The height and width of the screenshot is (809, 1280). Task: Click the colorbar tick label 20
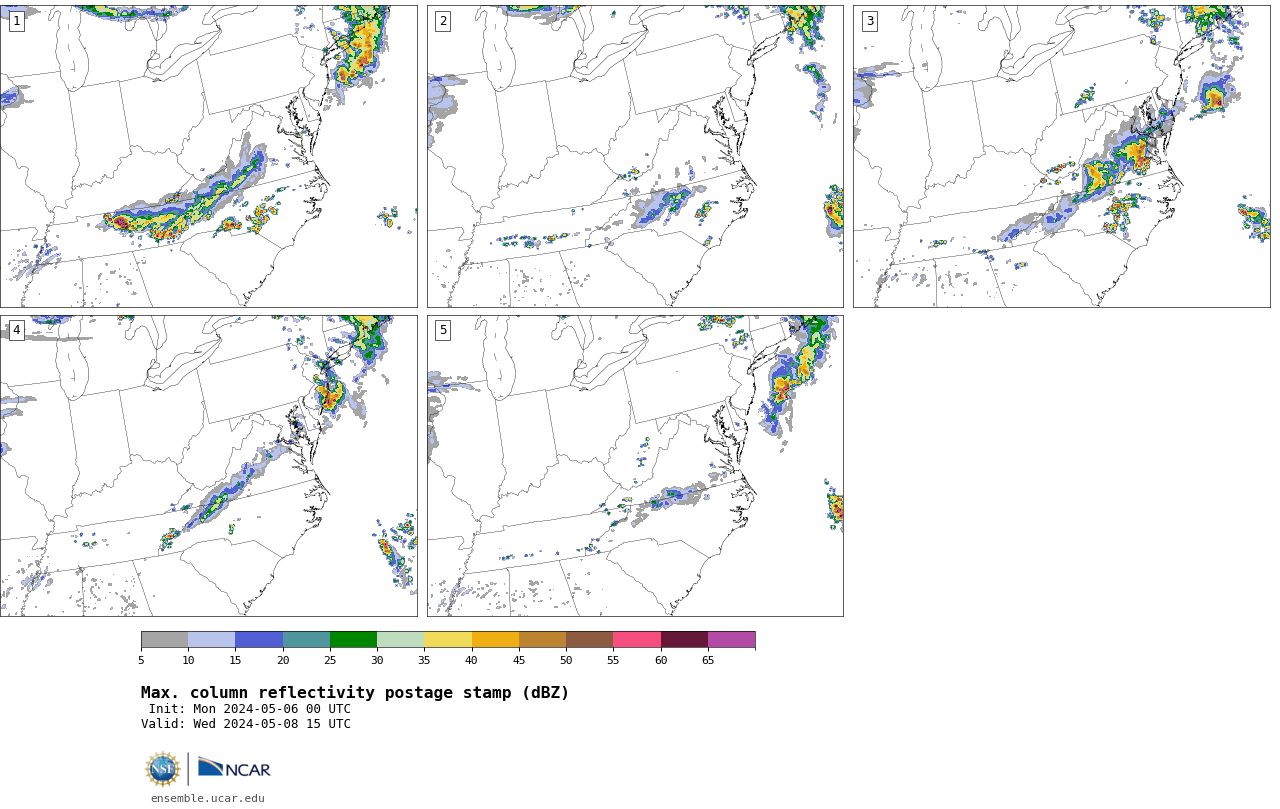coord(283,660)
